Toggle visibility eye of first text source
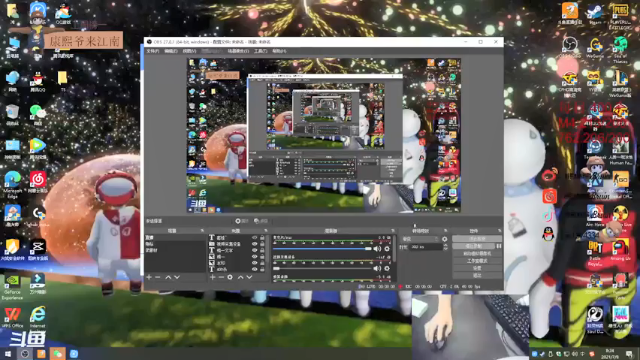This screenshot has width=640, height=360. pos(254,238)
